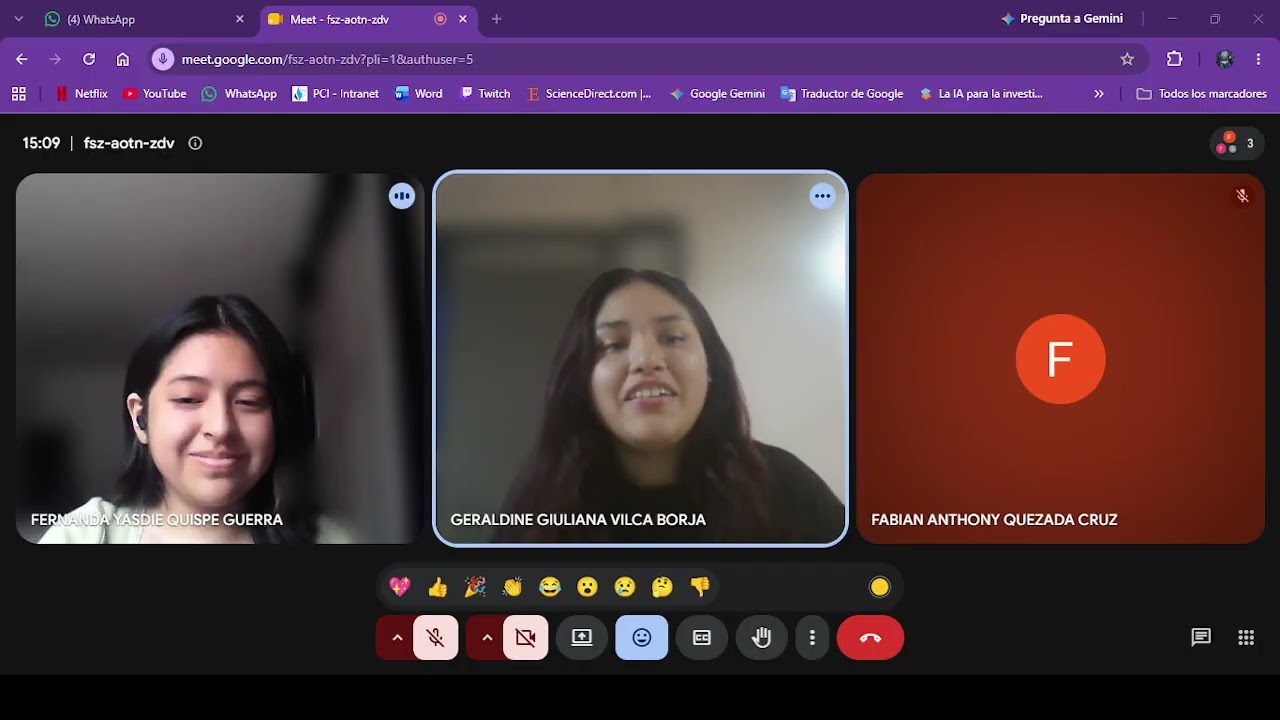Open more options menu in call controls
1280x720 pixels.
point(812,638)
